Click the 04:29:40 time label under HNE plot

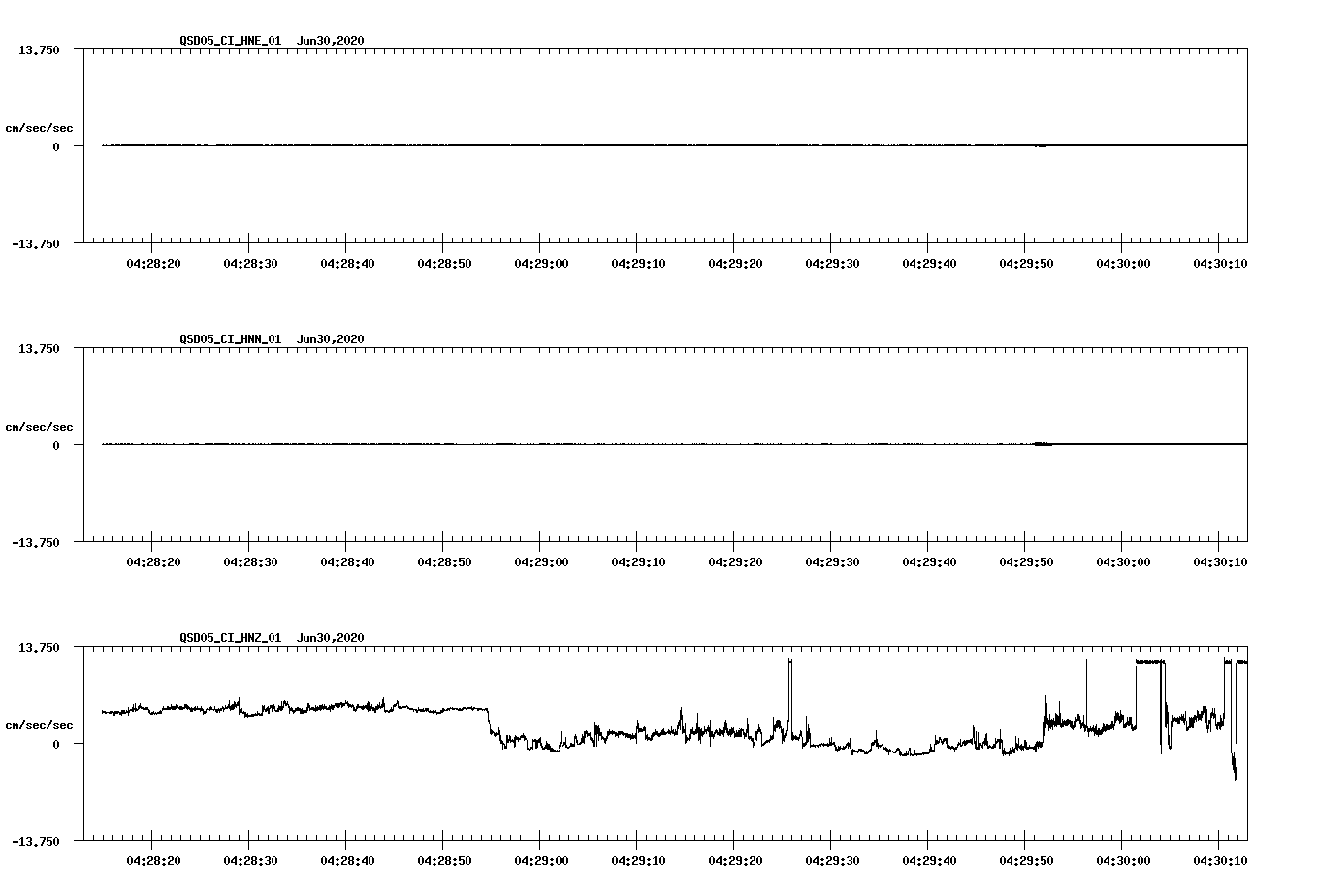929,264
